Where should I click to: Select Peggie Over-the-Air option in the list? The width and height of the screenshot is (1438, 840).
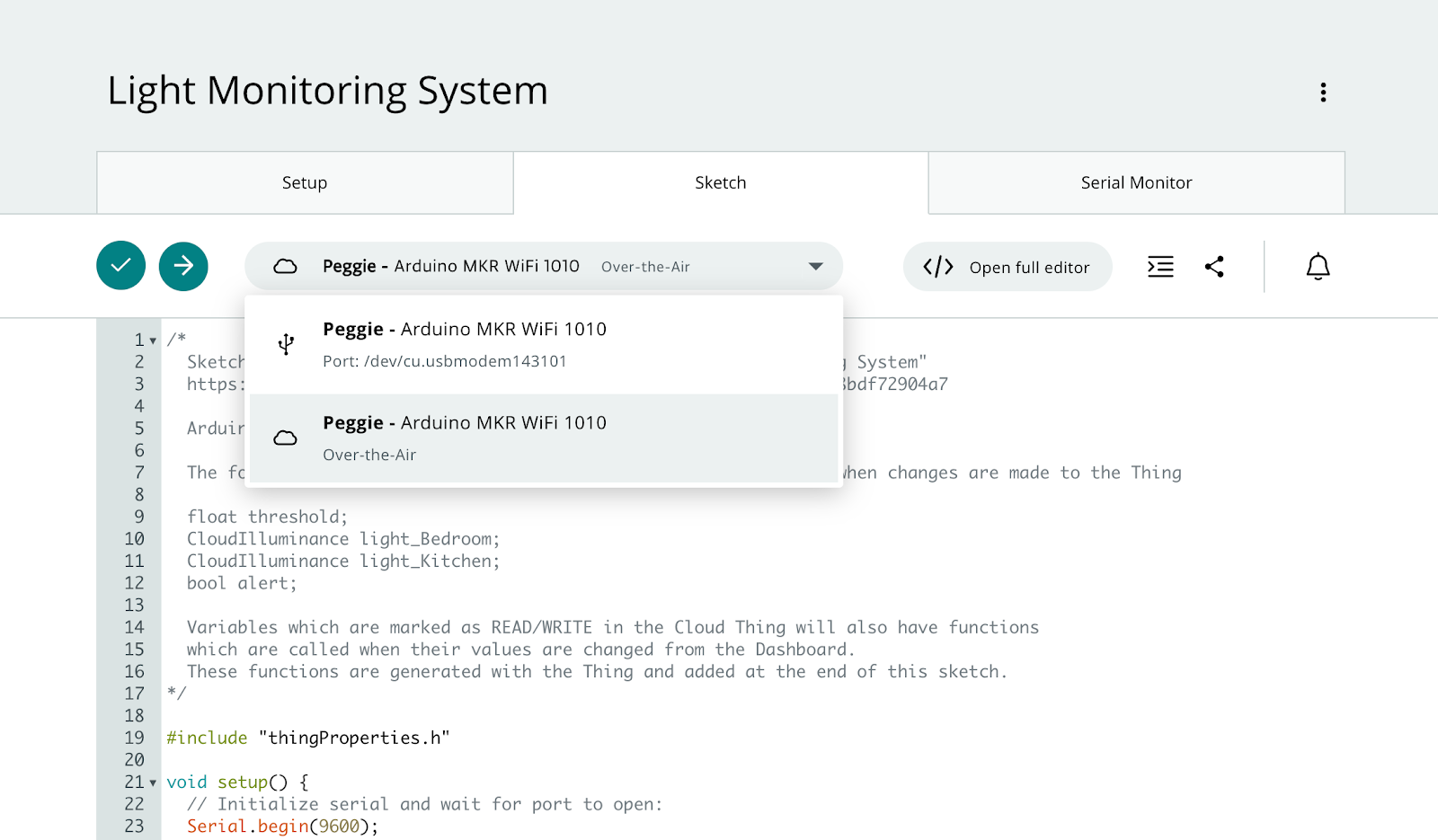(x=544, y=438)
